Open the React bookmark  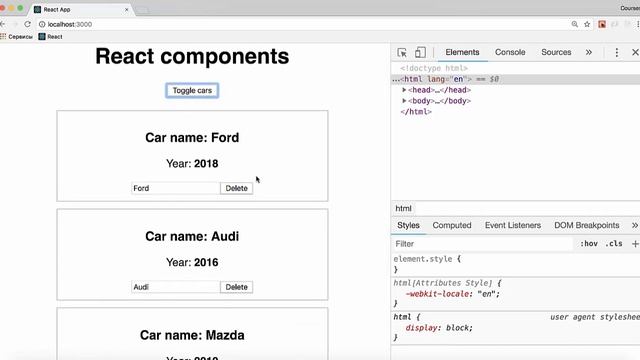[50, 36]
